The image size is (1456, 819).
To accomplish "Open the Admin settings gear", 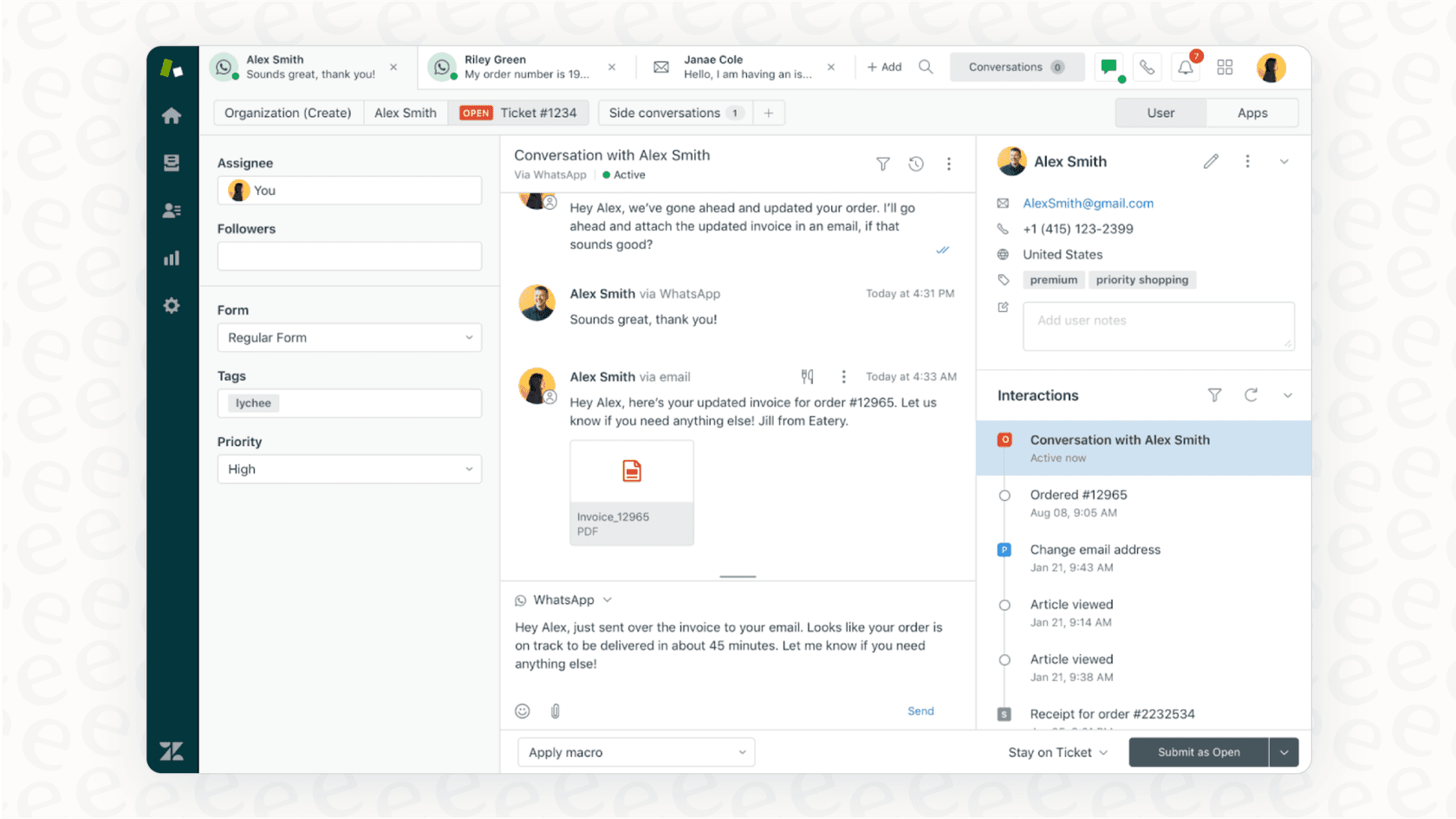I will coord(172,305).
